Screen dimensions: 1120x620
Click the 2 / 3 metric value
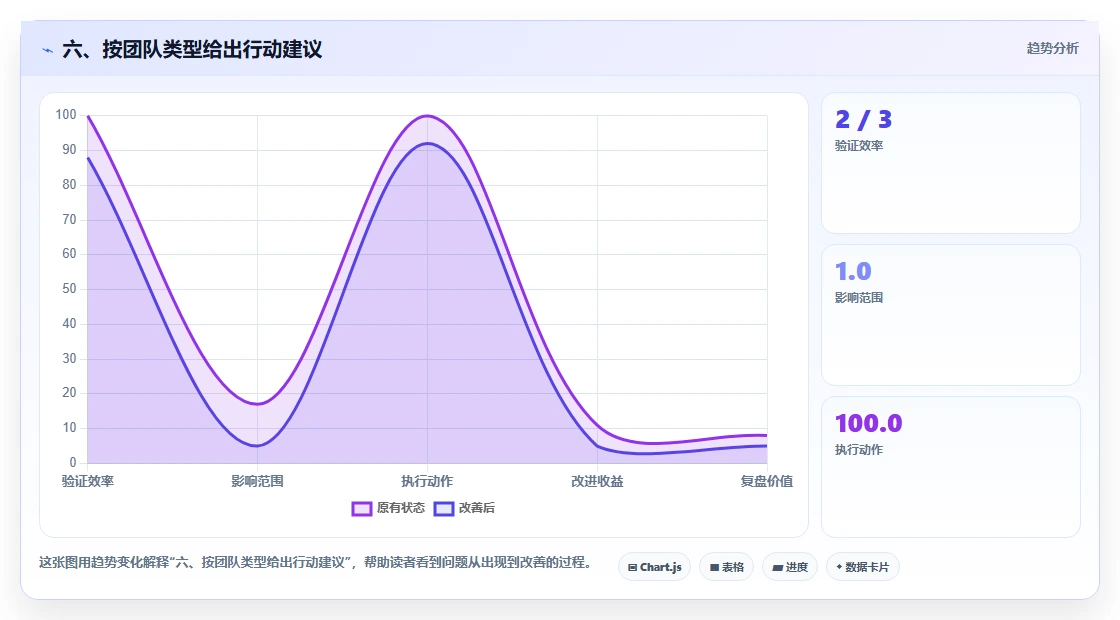pos(864,119)
